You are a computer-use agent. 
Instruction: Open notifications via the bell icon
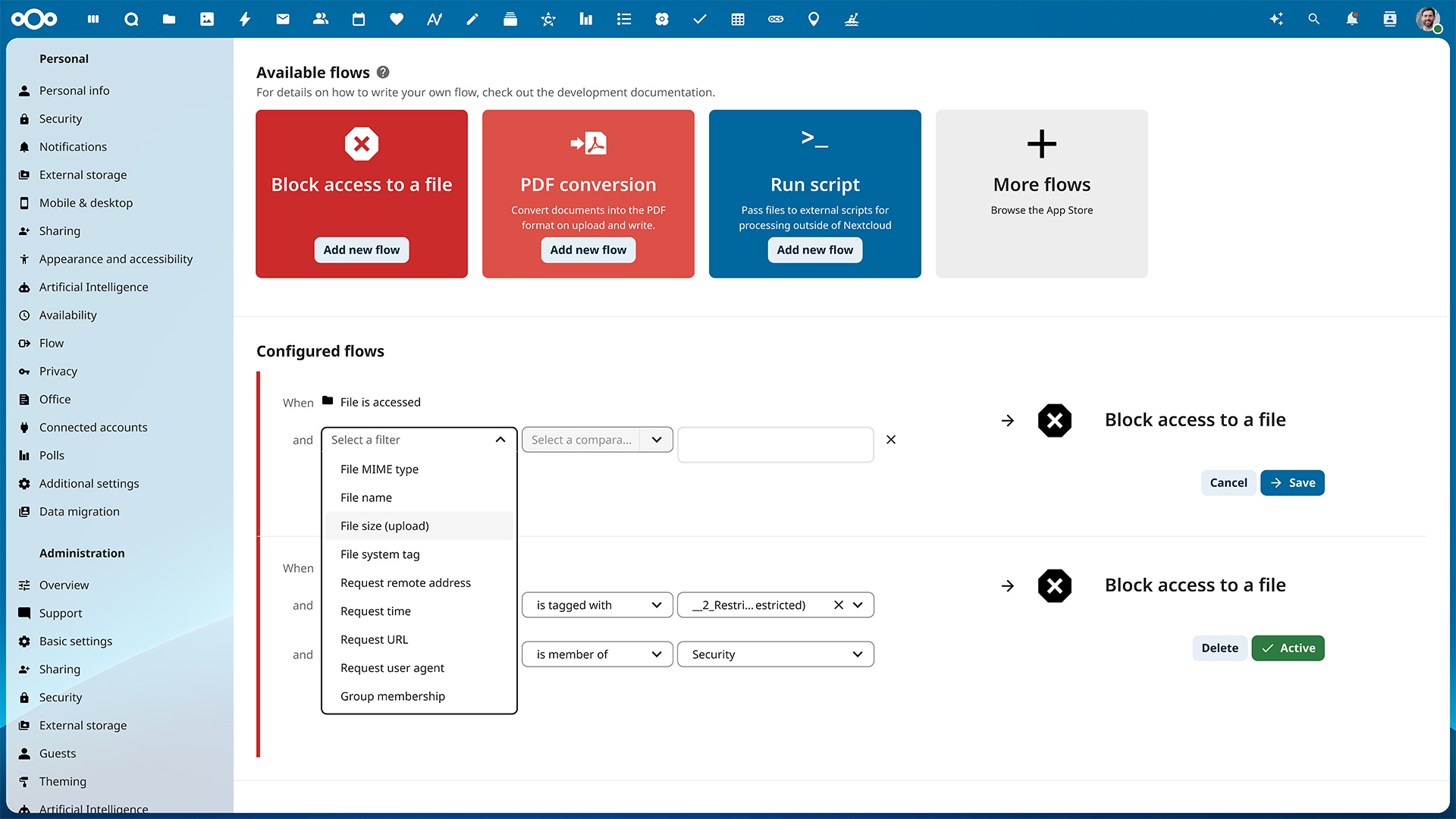point(1351,19)
